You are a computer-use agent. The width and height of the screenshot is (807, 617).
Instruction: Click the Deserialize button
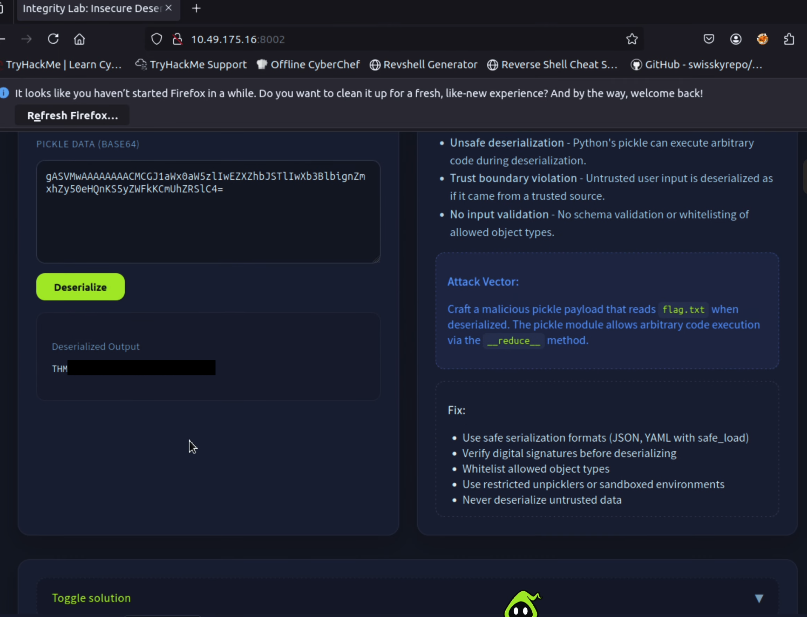(x=80, y=286)
